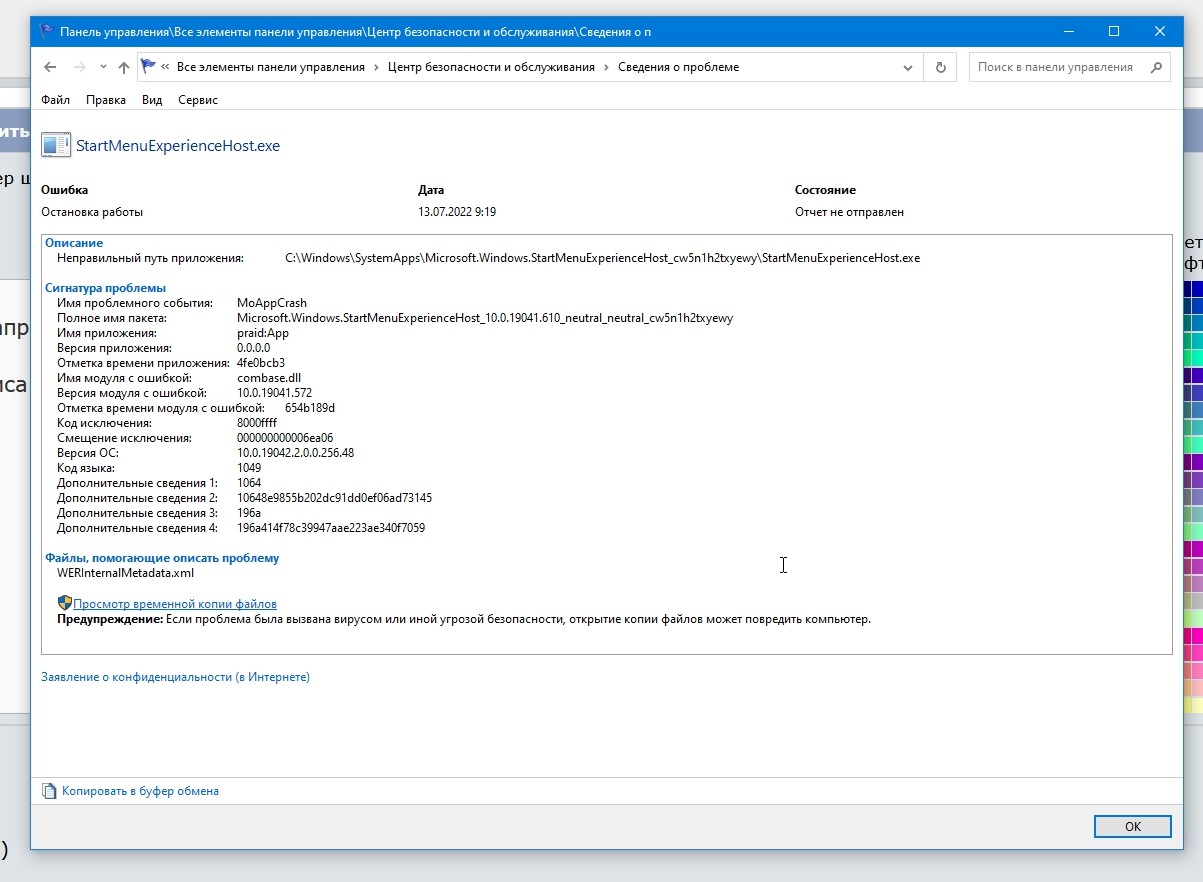This screenshot has width=1203, height=882.
Task: Select the application timestamp 4fe0bcb3
Action: (x=261, y=363)
